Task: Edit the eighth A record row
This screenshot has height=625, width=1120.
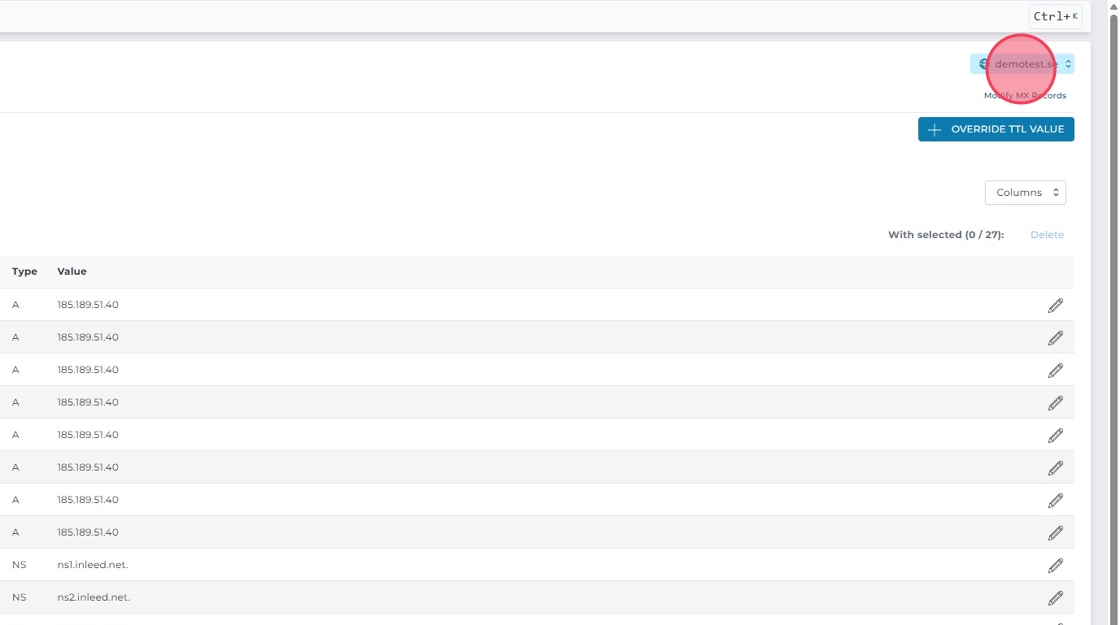Action: tap(1055, 533)
